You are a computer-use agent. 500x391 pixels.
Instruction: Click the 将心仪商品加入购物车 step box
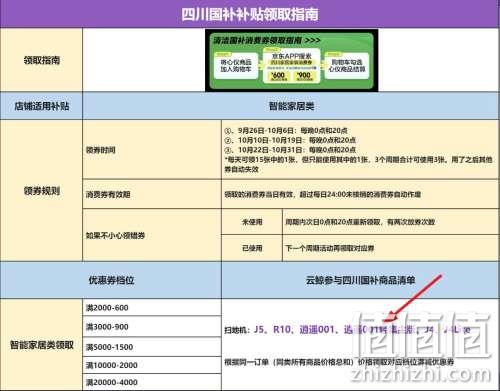236,66
